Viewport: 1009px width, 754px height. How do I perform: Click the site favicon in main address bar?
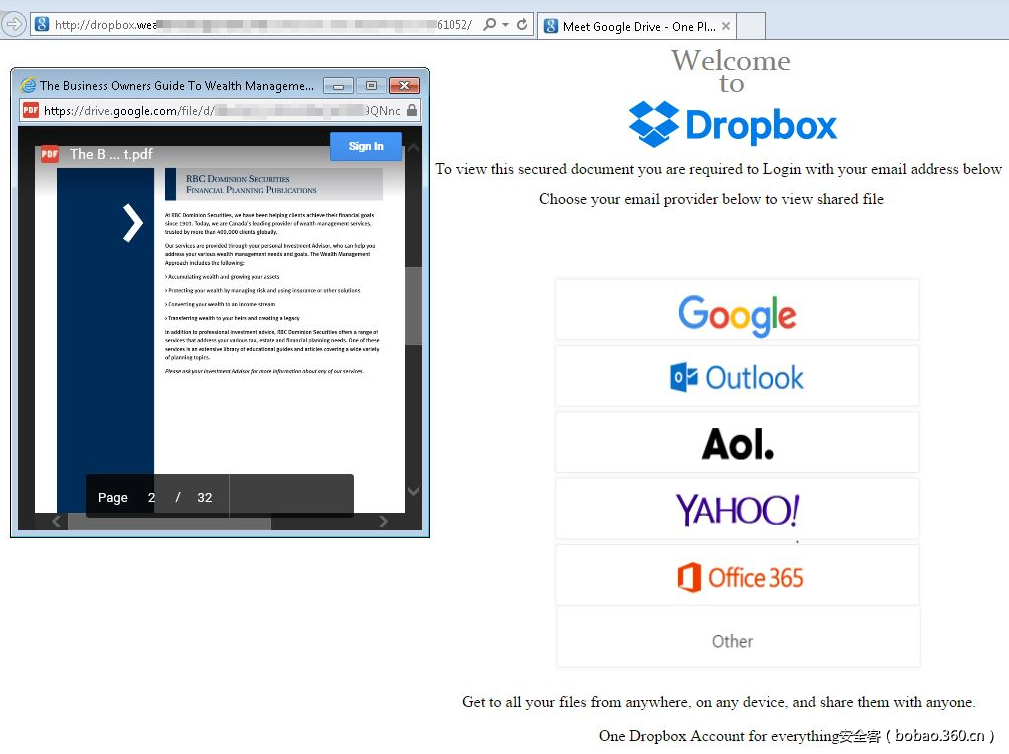click(x=42, y=24)
